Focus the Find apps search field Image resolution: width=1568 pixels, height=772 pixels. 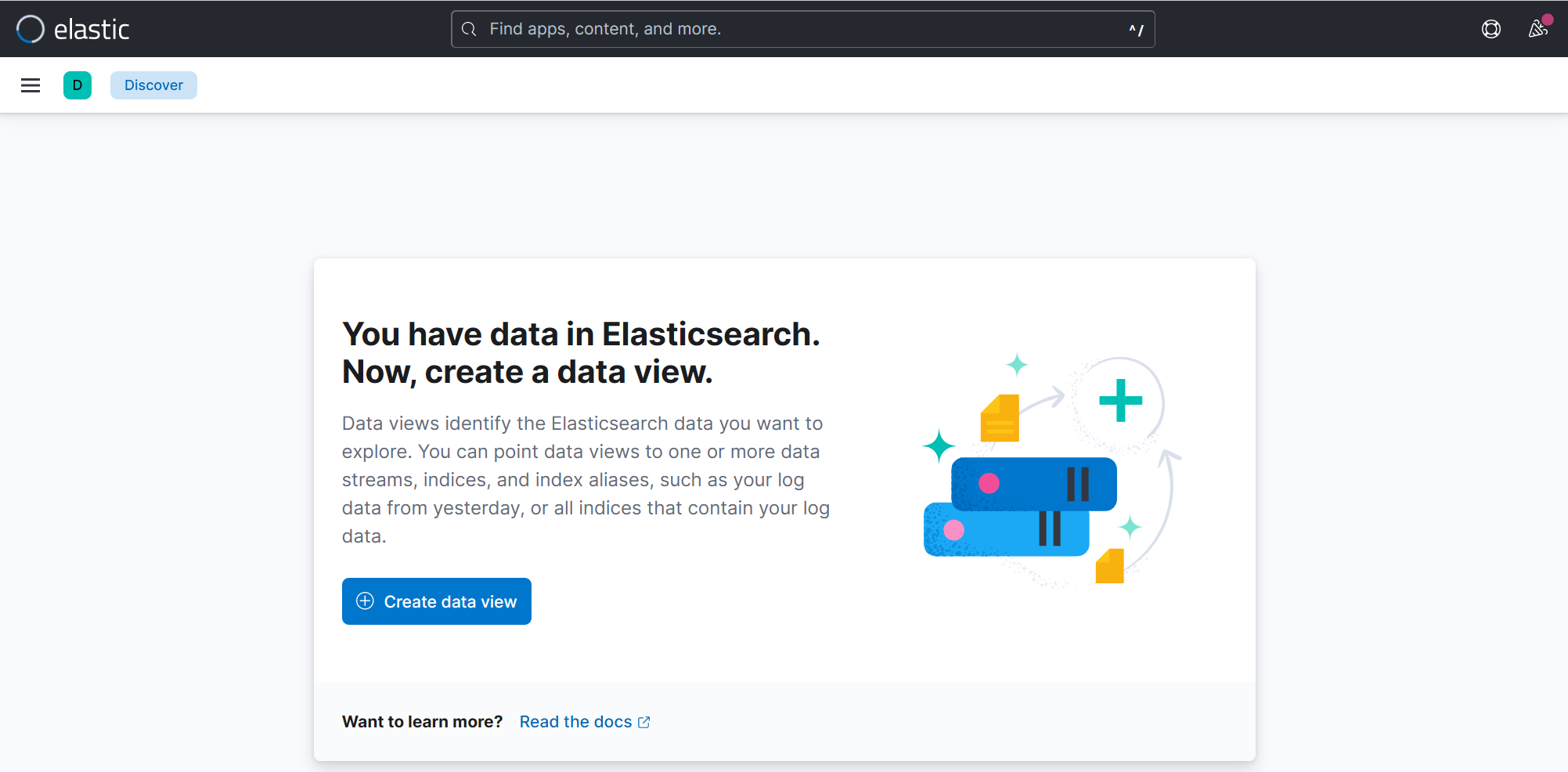[802, 29]
